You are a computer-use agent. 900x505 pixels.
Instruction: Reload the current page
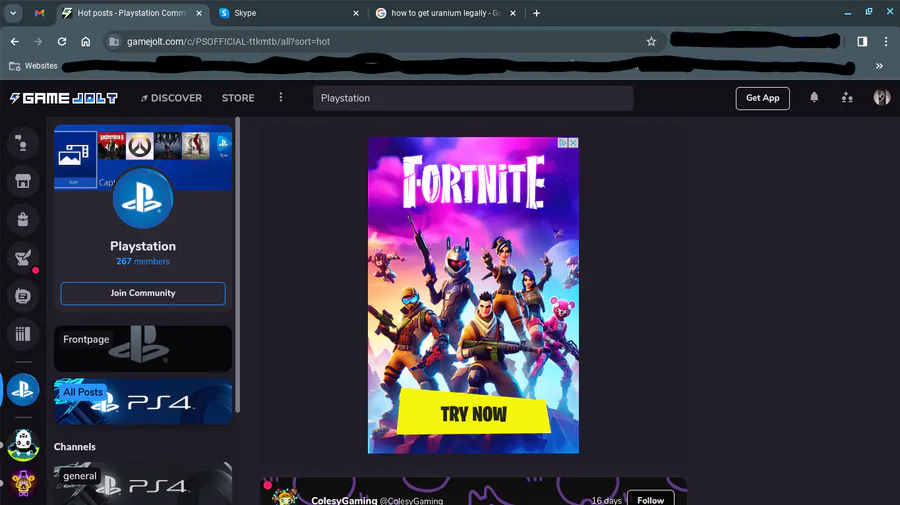pos(62,41)
